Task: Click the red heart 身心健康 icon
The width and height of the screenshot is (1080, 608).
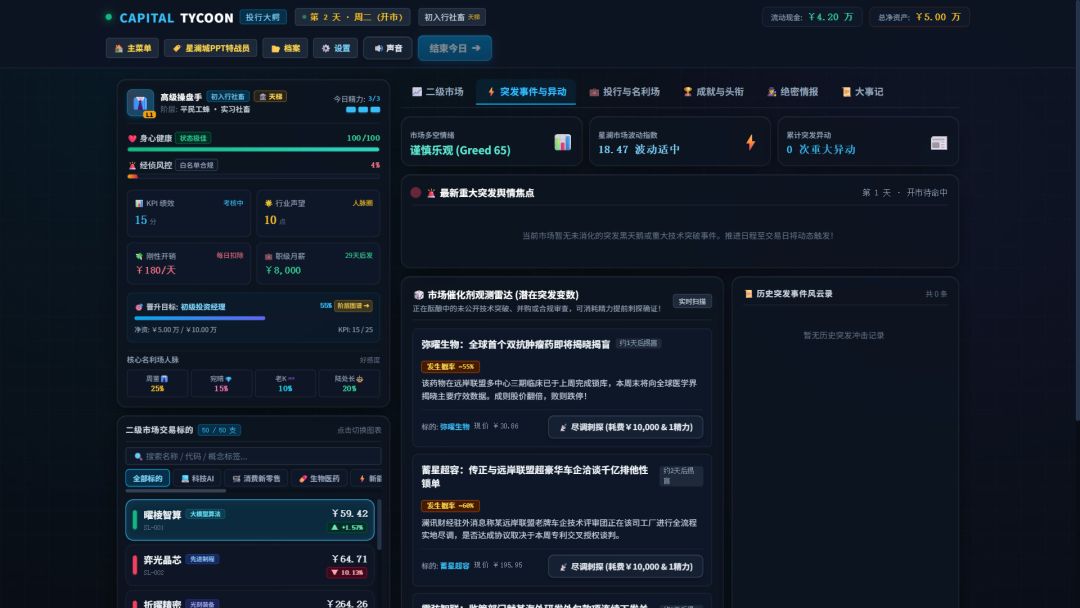Action: tap(132, 138)
